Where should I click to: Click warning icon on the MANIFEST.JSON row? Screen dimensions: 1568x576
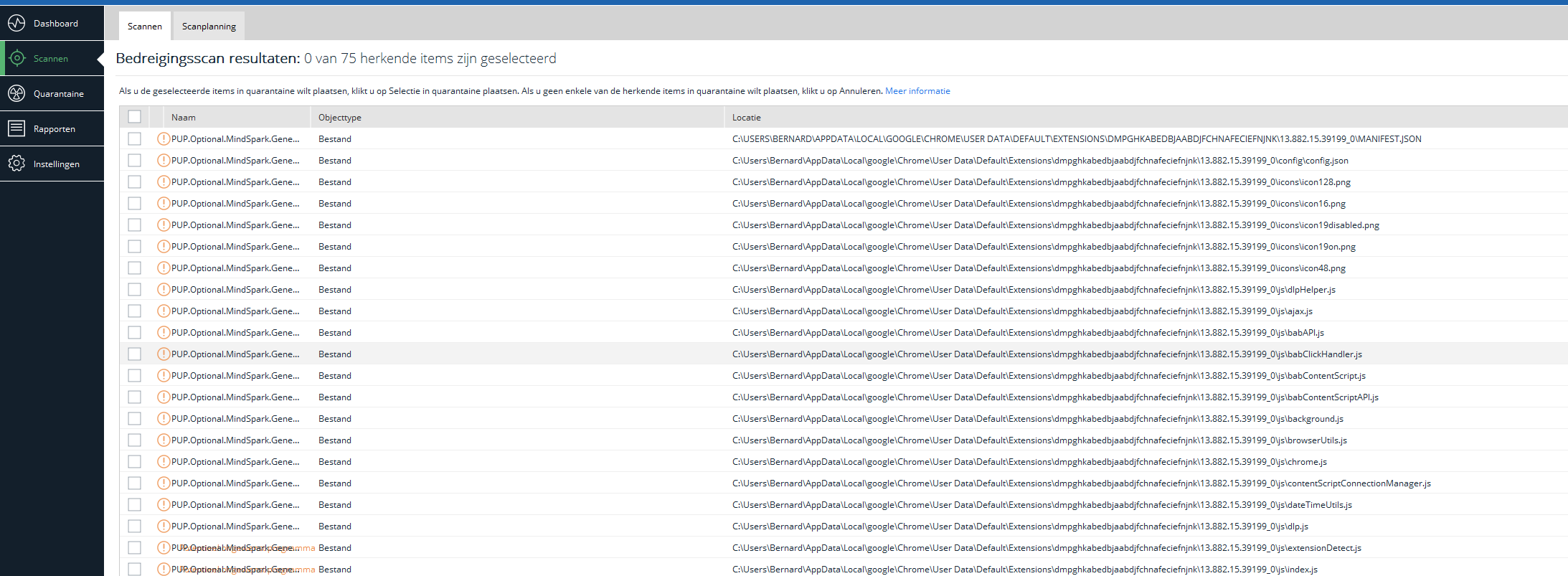tap(164, 139)
